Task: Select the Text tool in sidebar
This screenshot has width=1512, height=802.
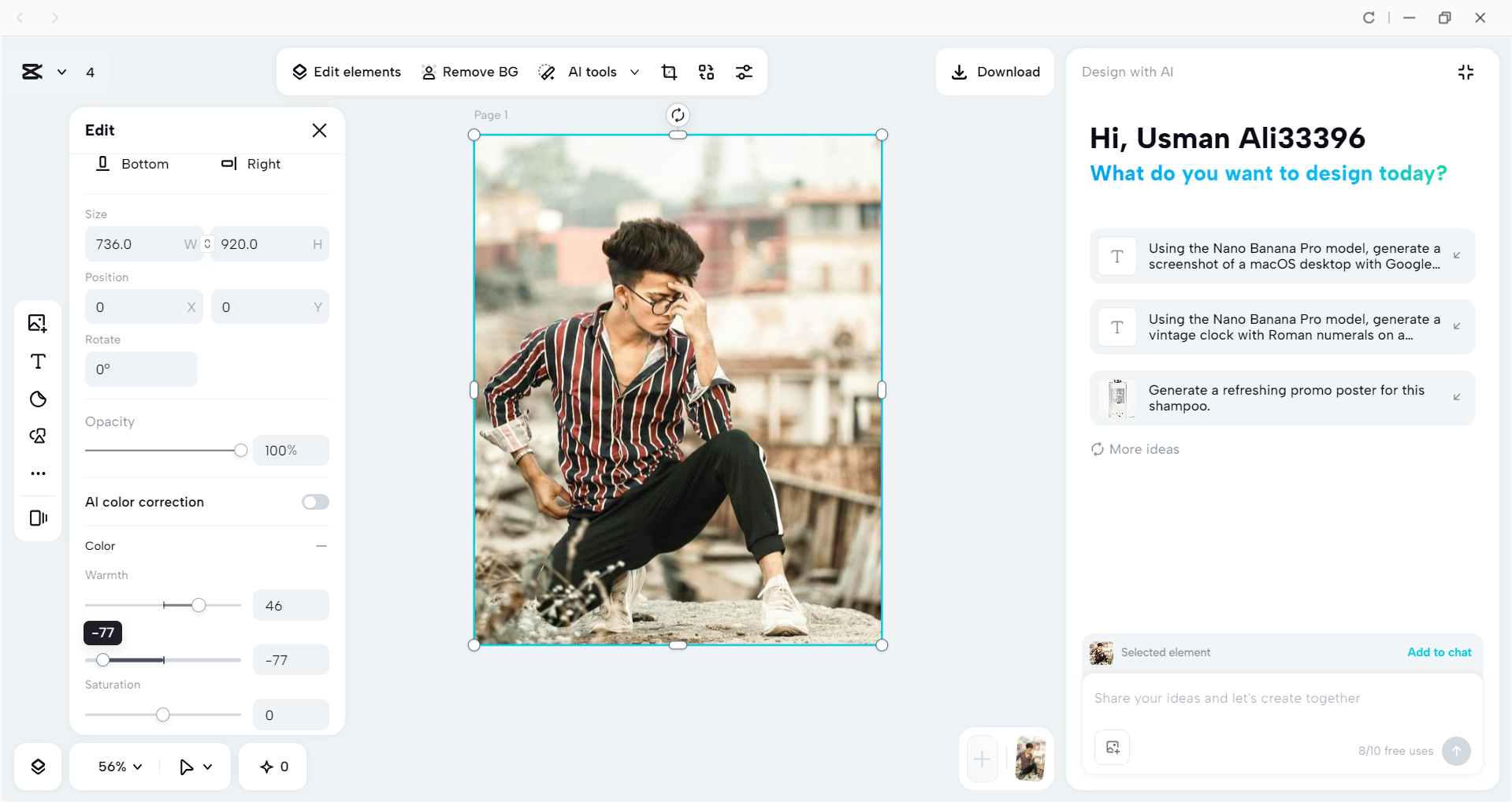Action: [38, 361]
